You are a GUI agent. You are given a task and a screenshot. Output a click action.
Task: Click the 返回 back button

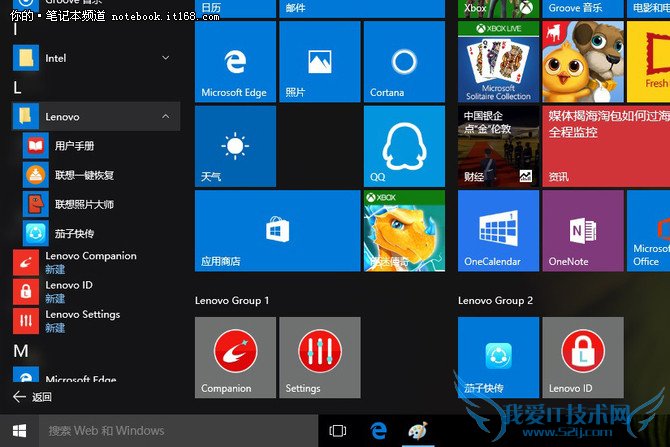point(32,397)
